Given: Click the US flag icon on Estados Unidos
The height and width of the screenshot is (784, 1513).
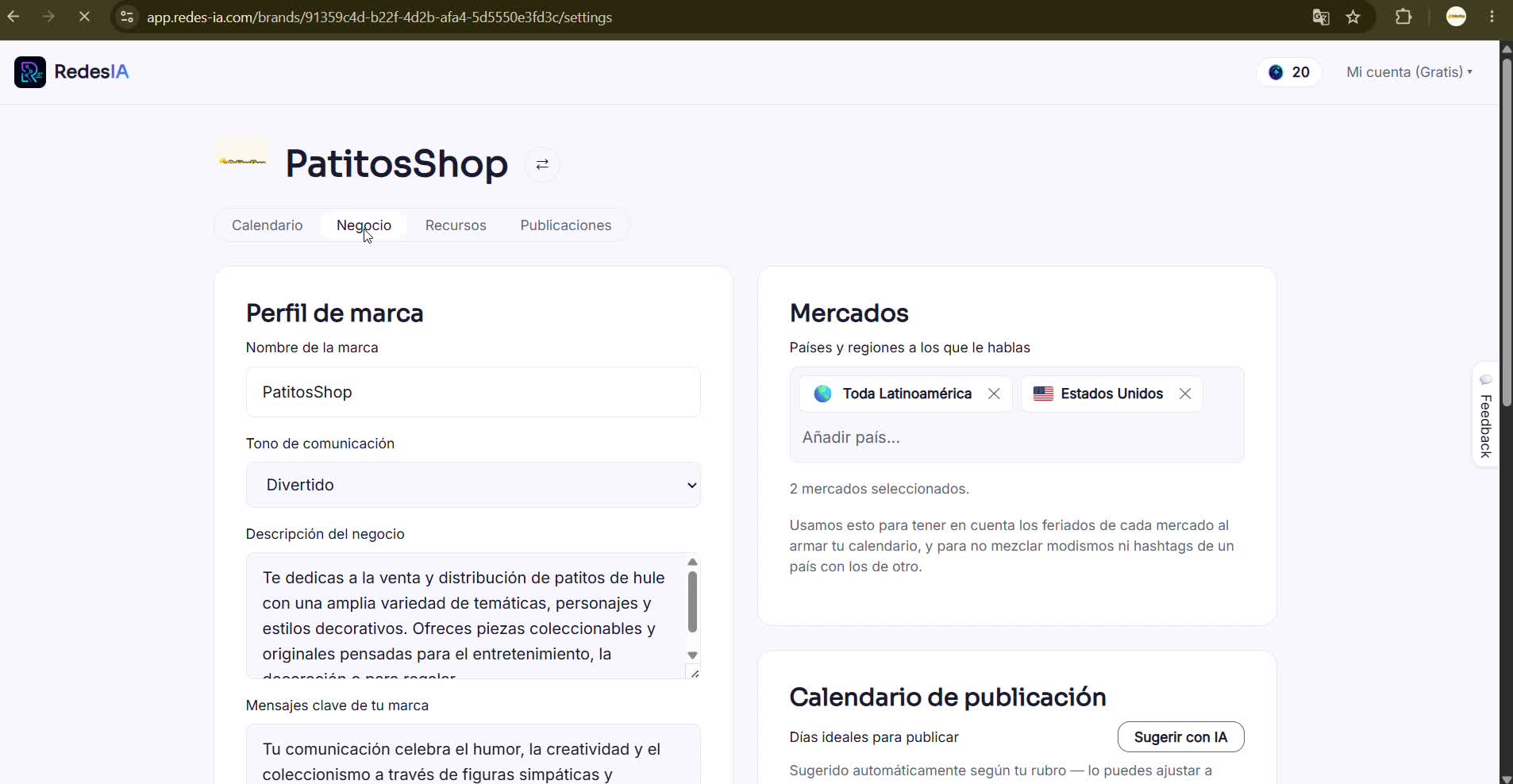Looking at the screenshot, I should coord(1043,394).
